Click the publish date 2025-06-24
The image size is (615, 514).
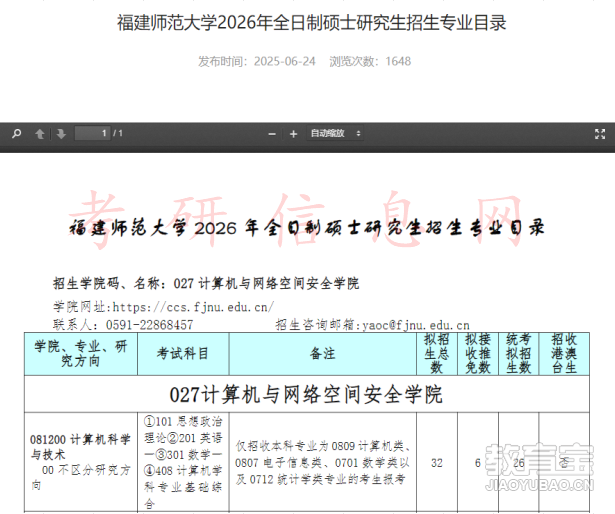point(284,61)
